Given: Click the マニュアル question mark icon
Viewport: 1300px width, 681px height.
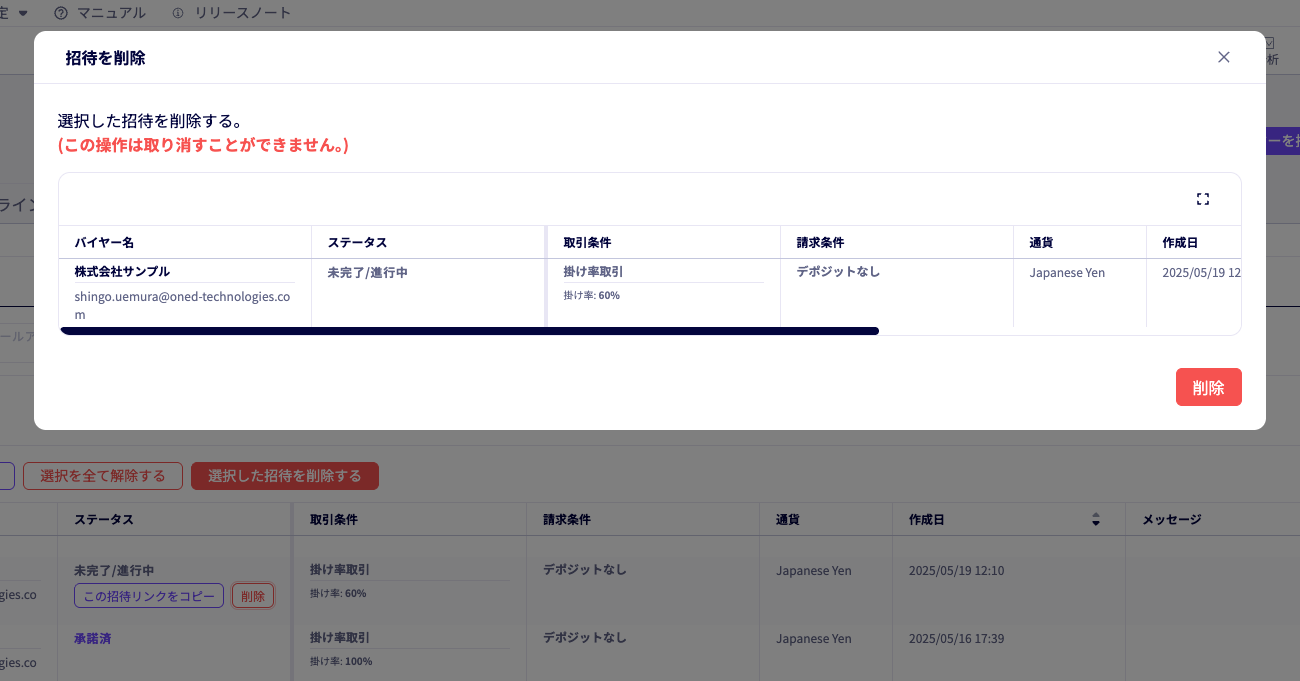Looking at the screenshot, I should click(x=62, y=13).
